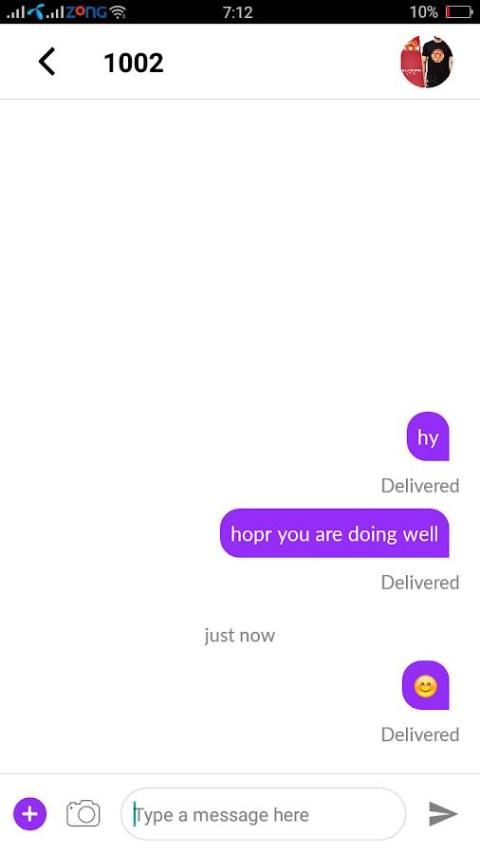Tap the 7:12 clock in status bar

click(238, 12)
